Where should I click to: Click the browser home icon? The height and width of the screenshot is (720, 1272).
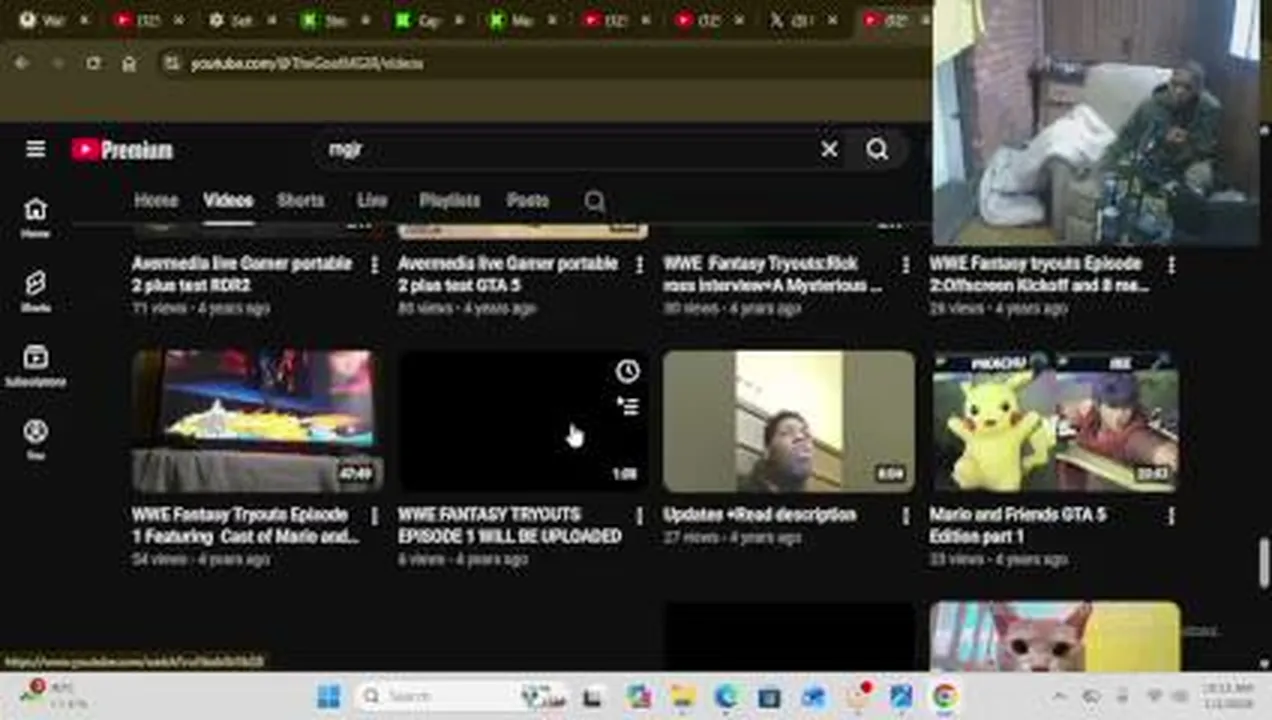(129, 63)
